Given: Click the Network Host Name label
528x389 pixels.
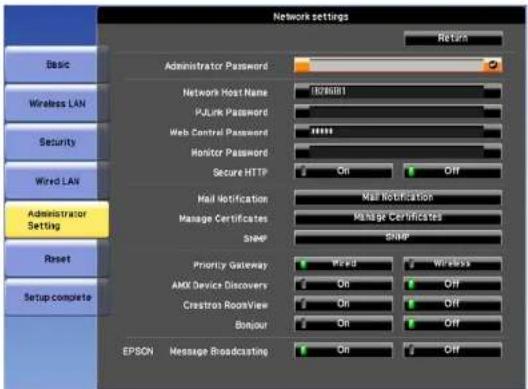Looking at the screenshot, I should coord(225,92).
